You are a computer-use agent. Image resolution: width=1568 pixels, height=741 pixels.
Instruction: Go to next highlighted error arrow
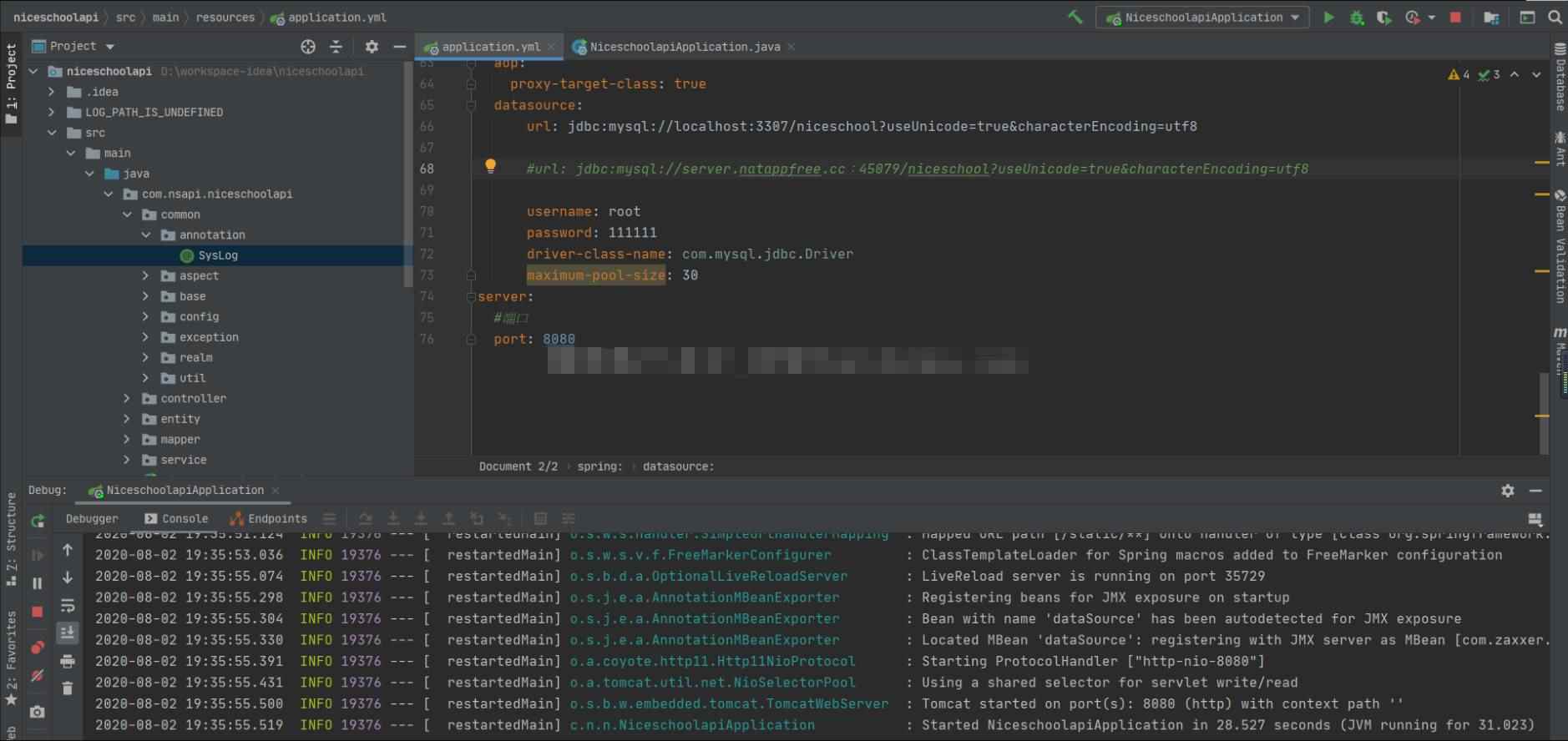click(x=1536, y=74)
